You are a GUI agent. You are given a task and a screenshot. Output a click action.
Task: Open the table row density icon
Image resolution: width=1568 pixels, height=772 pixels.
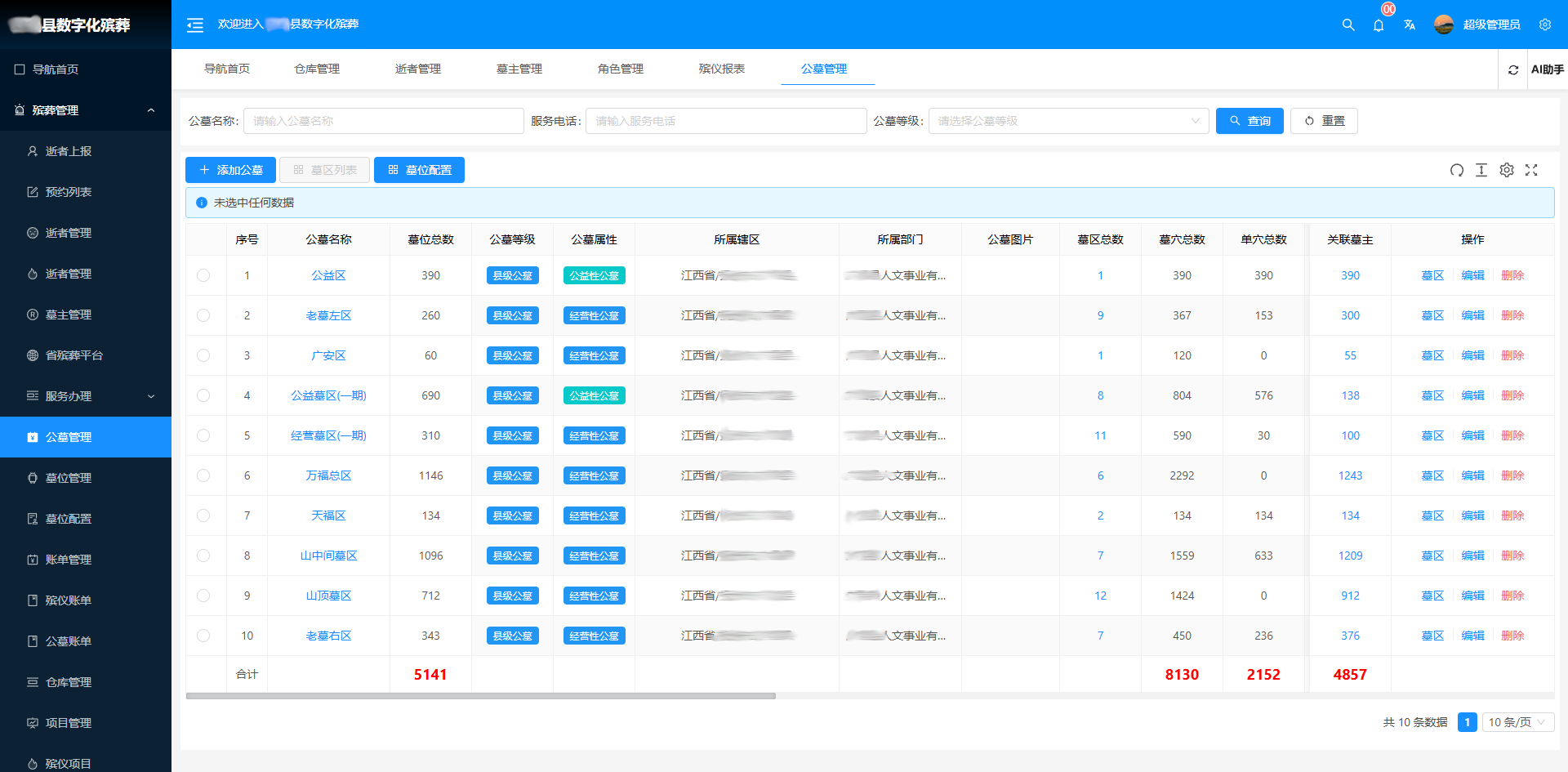(x=1481, y=170)
